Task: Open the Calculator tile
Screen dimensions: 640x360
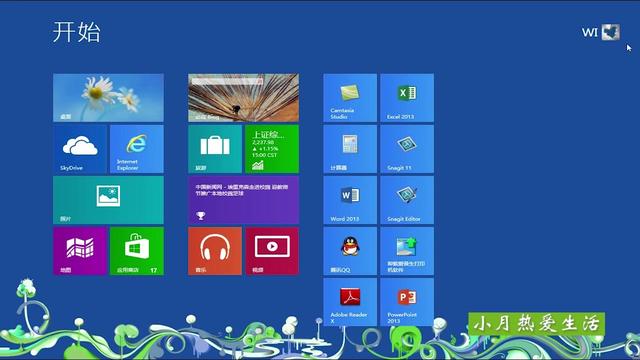Action: 350,149
